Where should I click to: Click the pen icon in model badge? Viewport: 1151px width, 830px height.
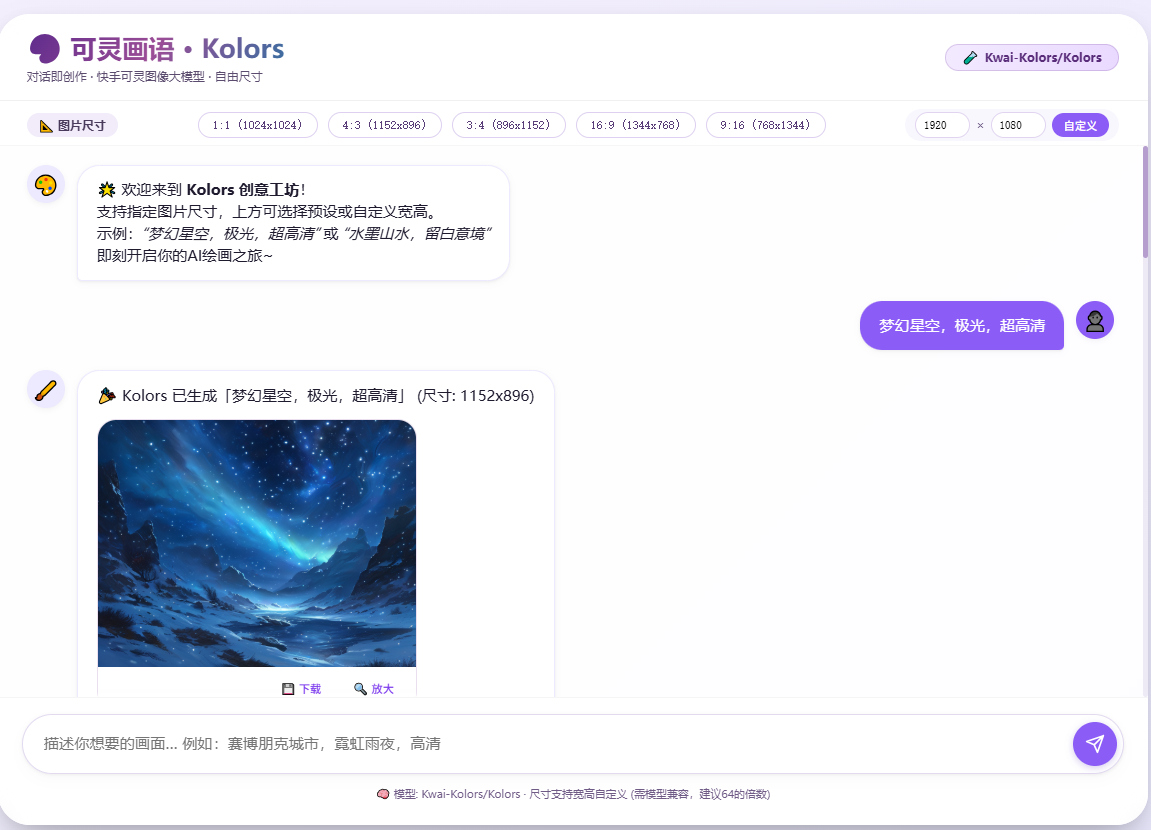(969, 58)
